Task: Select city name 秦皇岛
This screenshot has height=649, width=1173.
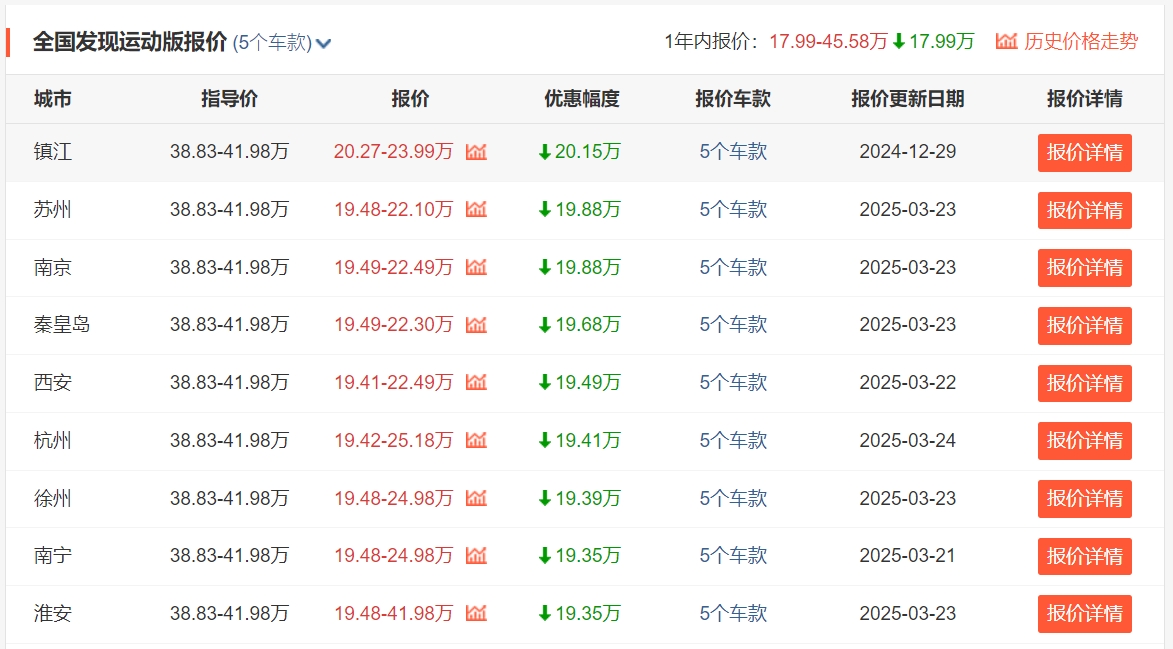Action: coord(62,324)
